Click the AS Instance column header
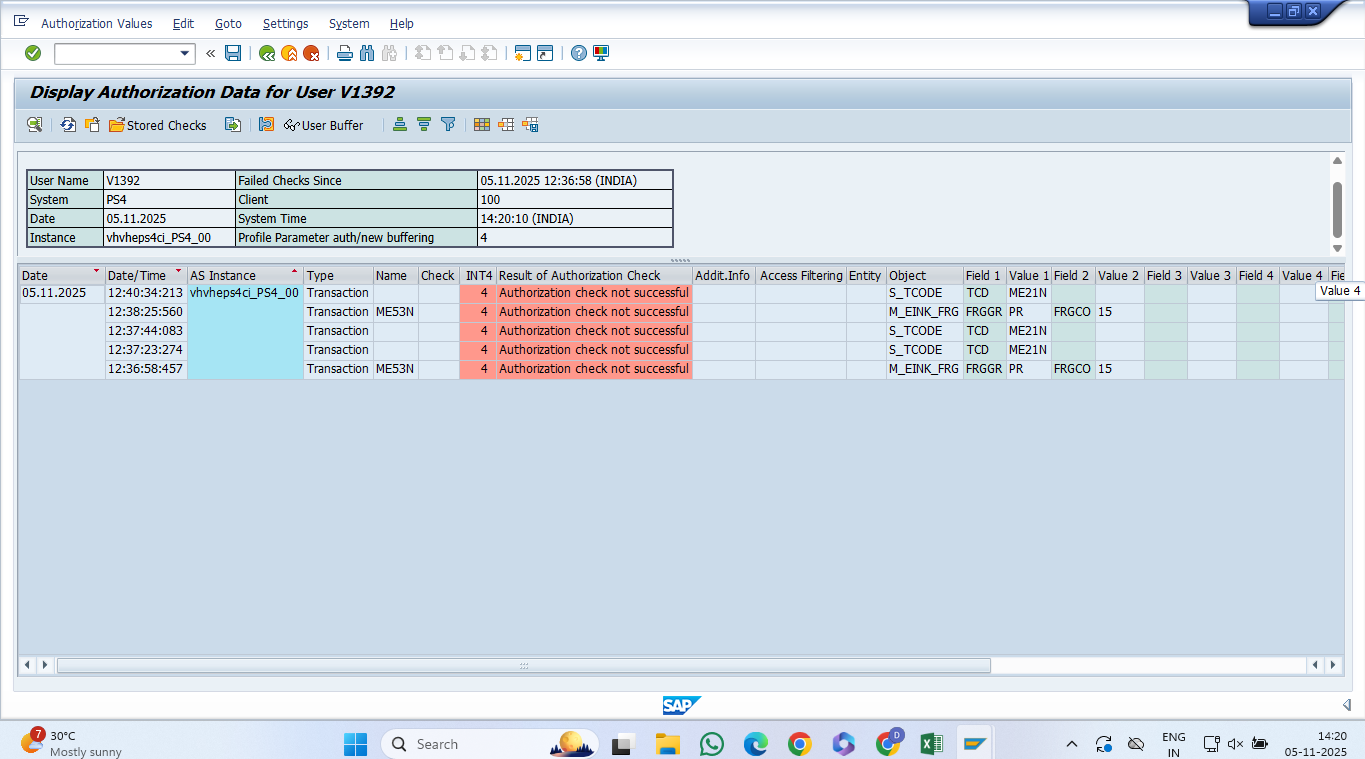Viewport: 1365px width, 759px height. pyautogui.click(x=223, y=275)
